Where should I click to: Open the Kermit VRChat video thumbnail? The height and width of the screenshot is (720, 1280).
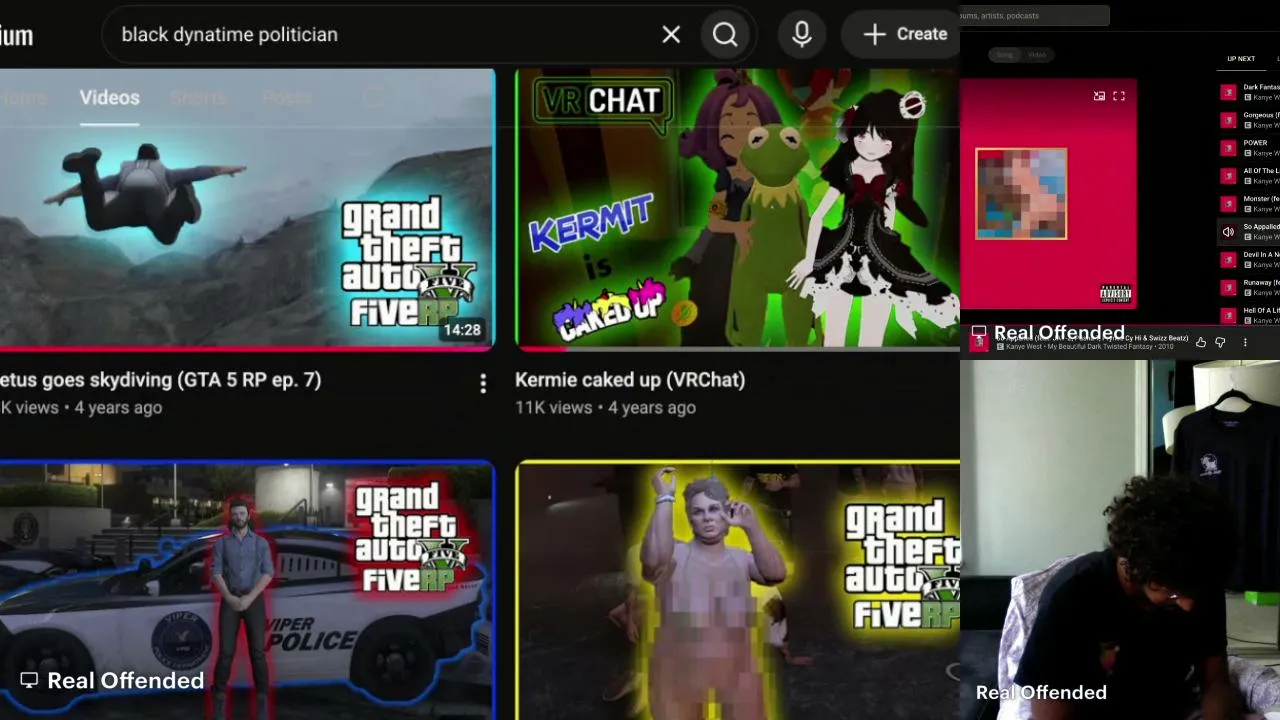point(737,209)
